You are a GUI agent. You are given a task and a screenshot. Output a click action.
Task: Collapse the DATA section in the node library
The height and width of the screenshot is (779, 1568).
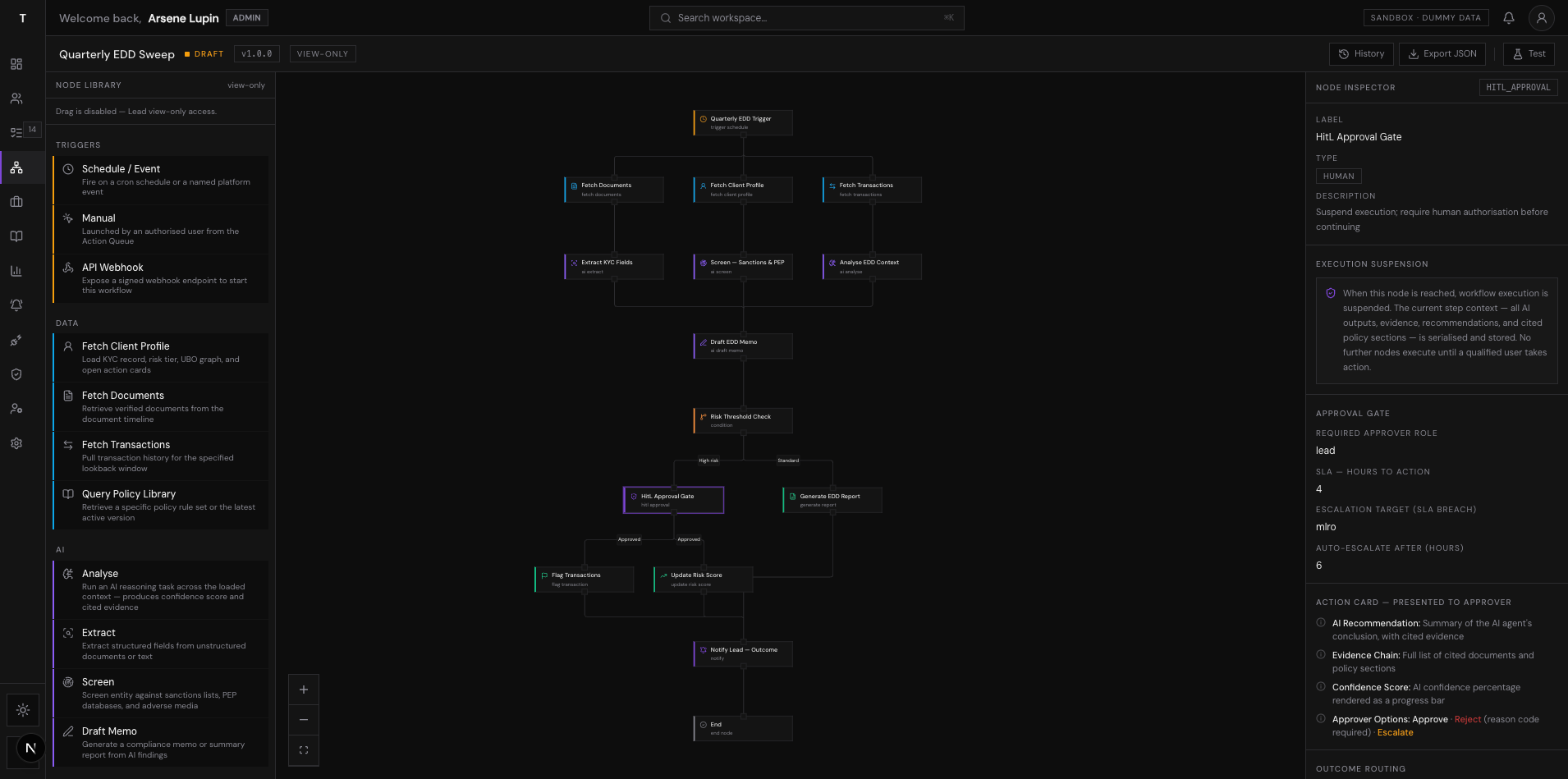point(66,323)
